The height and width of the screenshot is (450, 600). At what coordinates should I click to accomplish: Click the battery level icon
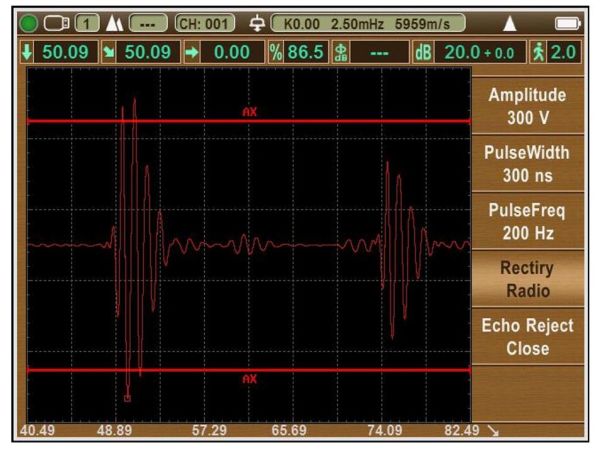tap(568, 24)
